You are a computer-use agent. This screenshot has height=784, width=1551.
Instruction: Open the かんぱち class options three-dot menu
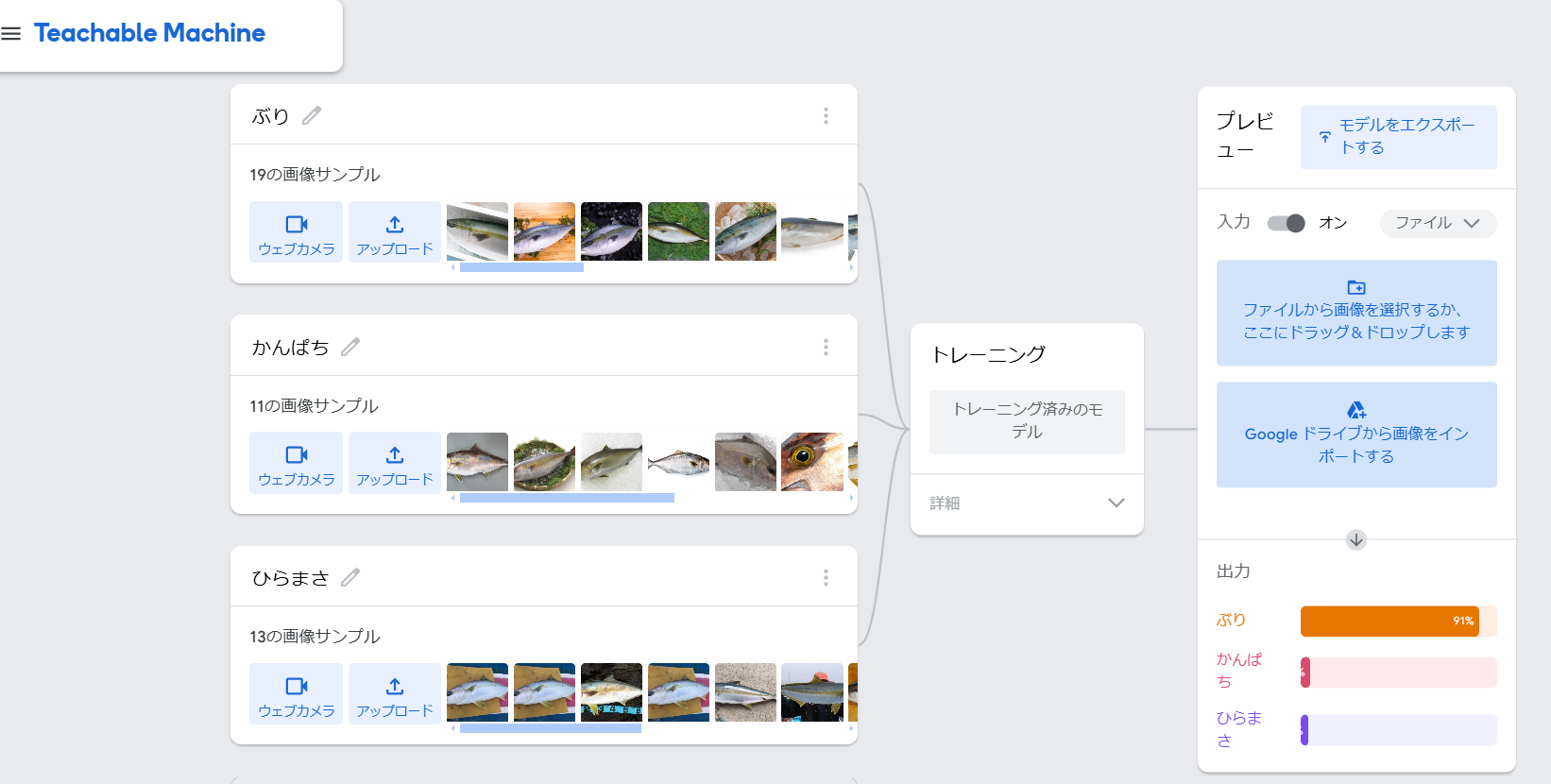coord(826,347)
